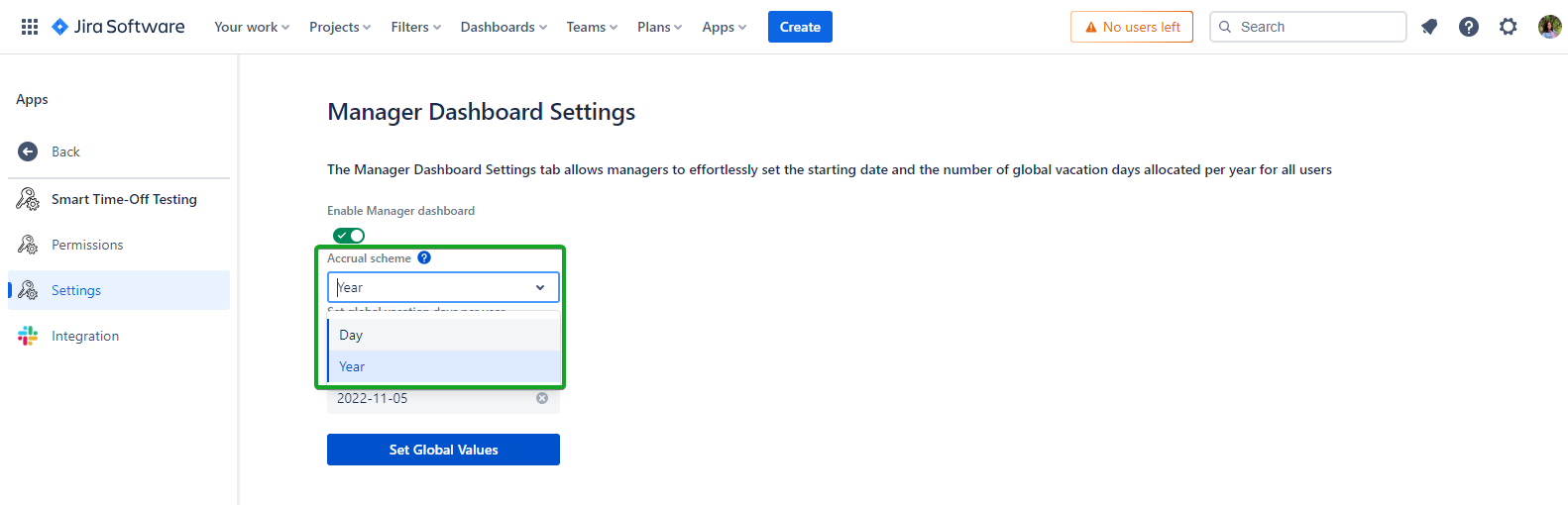This screenshot has width=1568, height=505.
Task: Open the settings gear icon
Action: 1508,27
